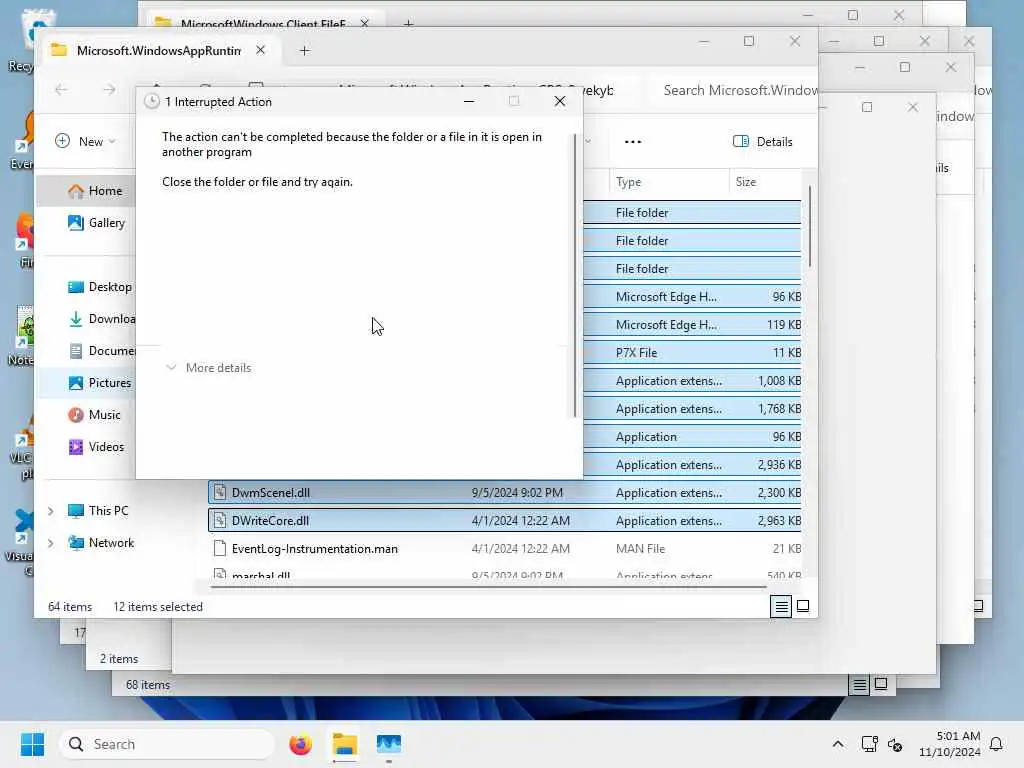Add tab in MicrosoftWindows.Client window behind
Image resolution: width=1024 pixels, height=768 pixels.
(408, 24)
